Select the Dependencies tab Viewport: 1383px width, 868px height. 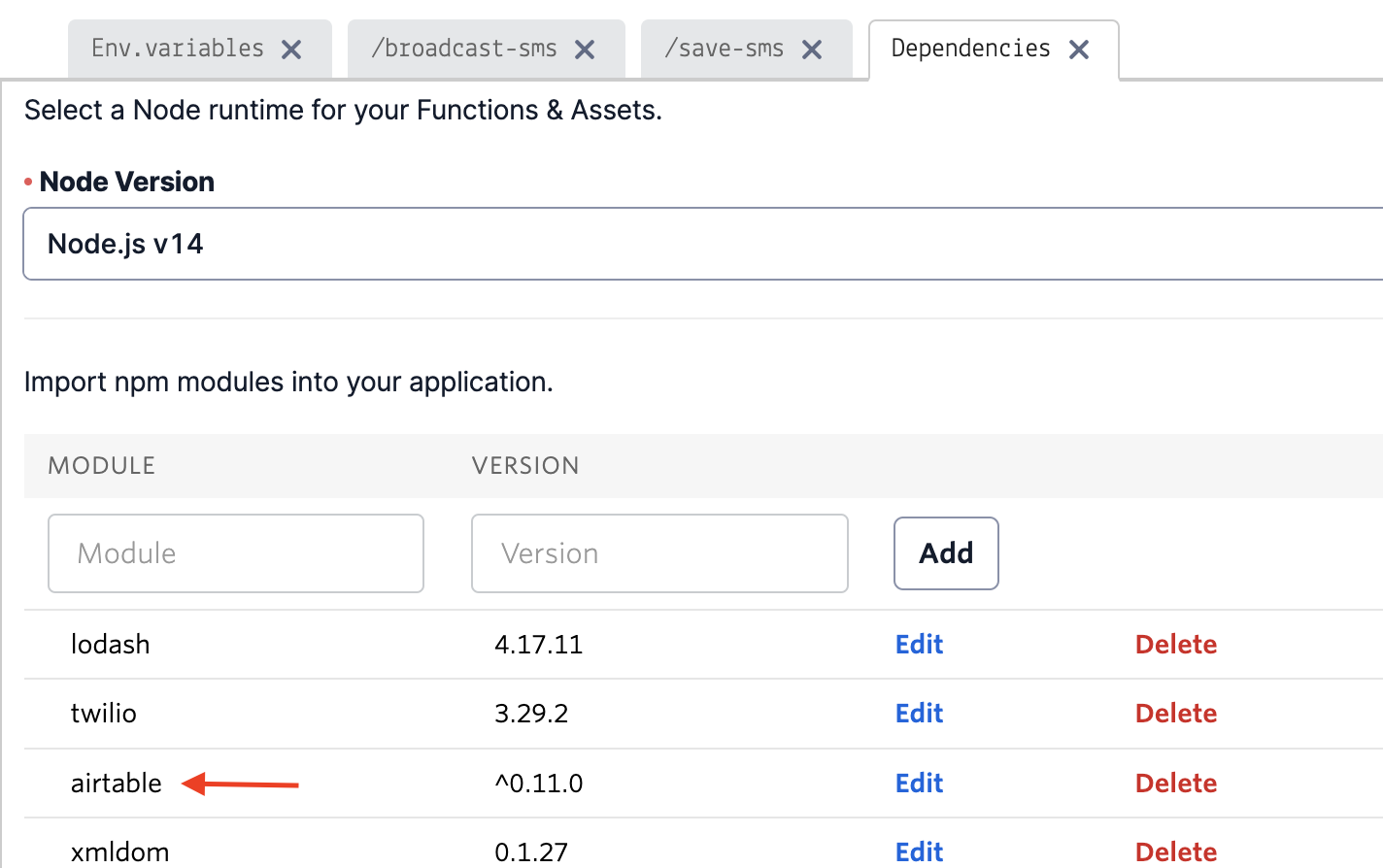tap(970, 49)
